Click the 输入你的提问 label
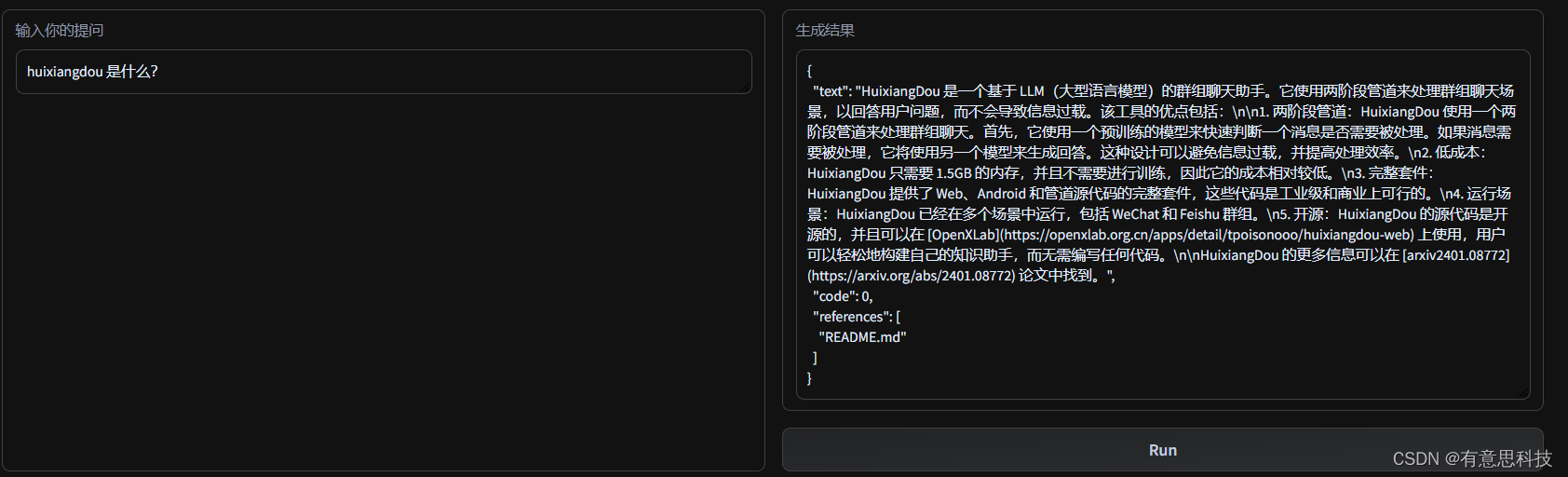Screen dimensions: 1568x477 click(x=60, y=31)
